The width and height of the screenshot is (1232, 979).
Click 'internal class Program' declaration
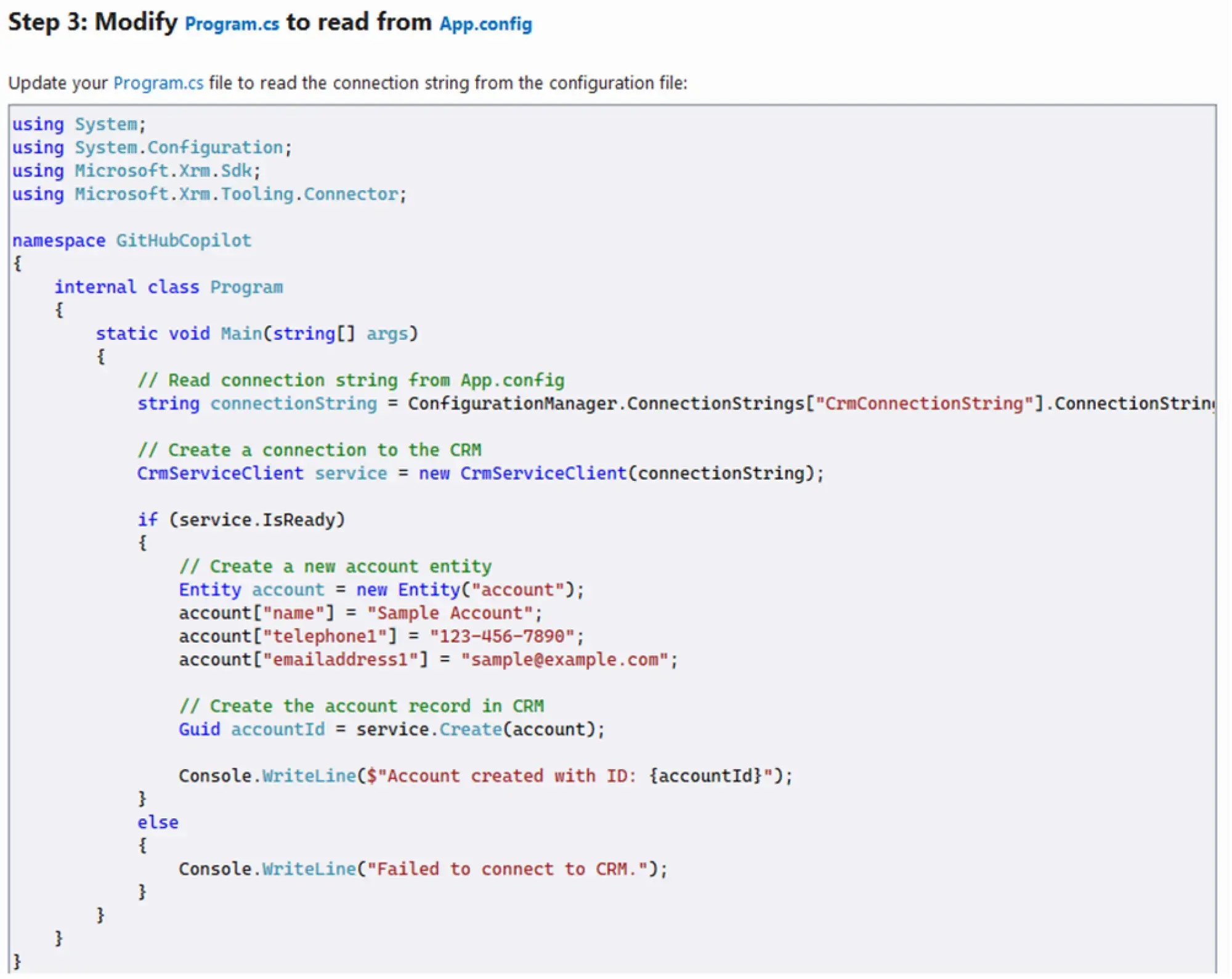169,288
